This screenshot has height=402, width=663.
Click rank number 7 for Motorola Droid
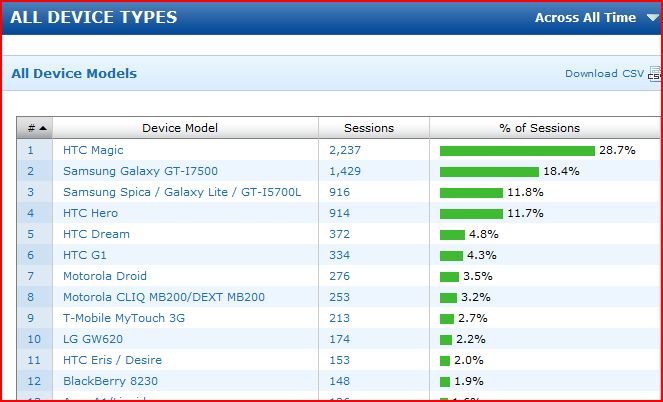(x=30, y=276)
